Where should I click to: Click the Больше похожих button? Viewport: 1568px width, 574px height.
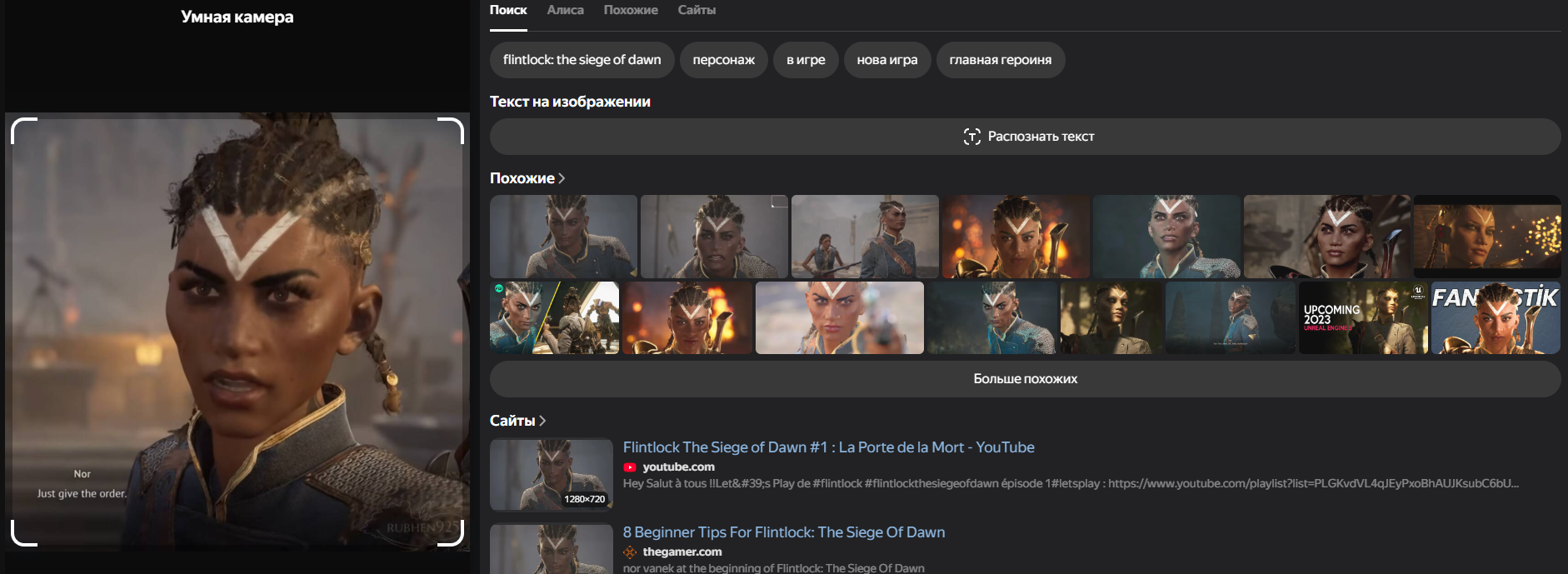pyautogui.click(x=1025, y=379)
